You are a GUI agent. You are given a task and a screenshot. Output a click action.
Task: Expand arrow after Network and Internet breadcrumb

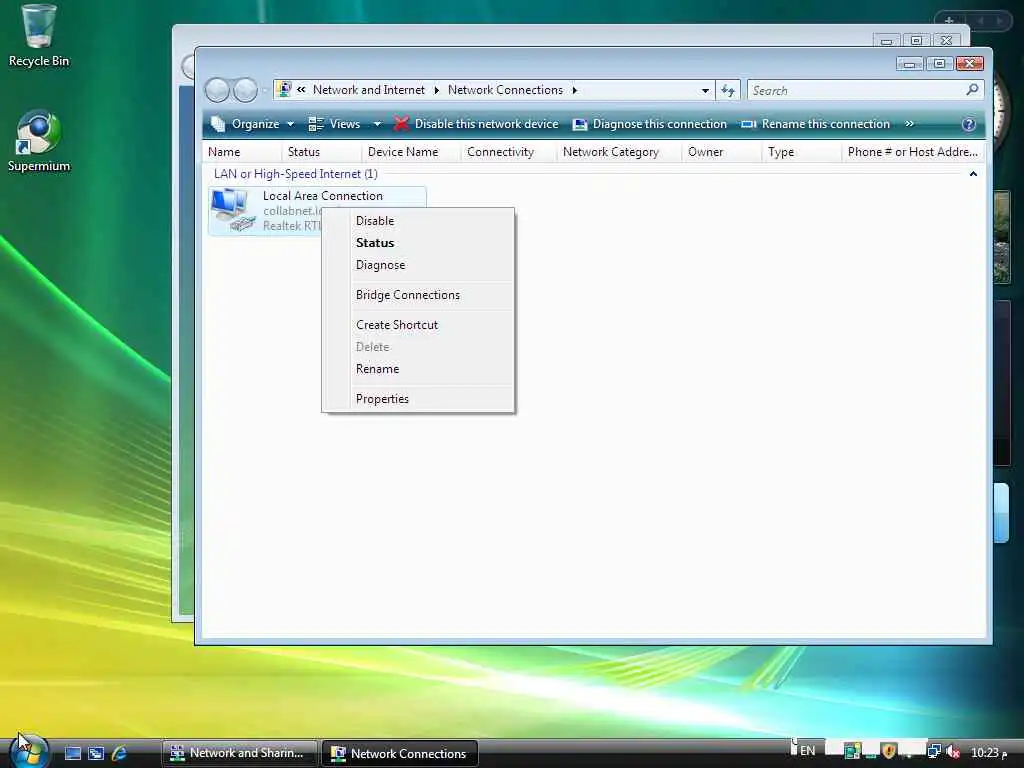point(436,90)
